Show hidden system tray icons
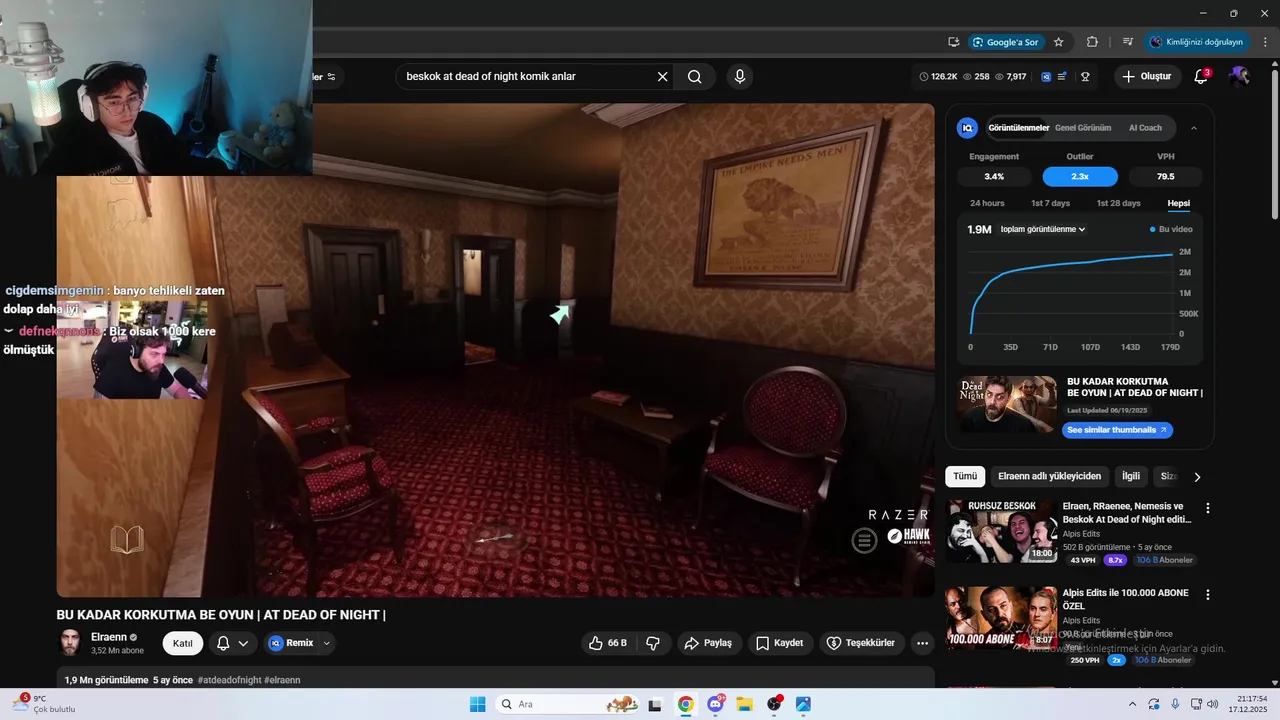Viewport: 1280px width, 720px height. click(1132, 704)
